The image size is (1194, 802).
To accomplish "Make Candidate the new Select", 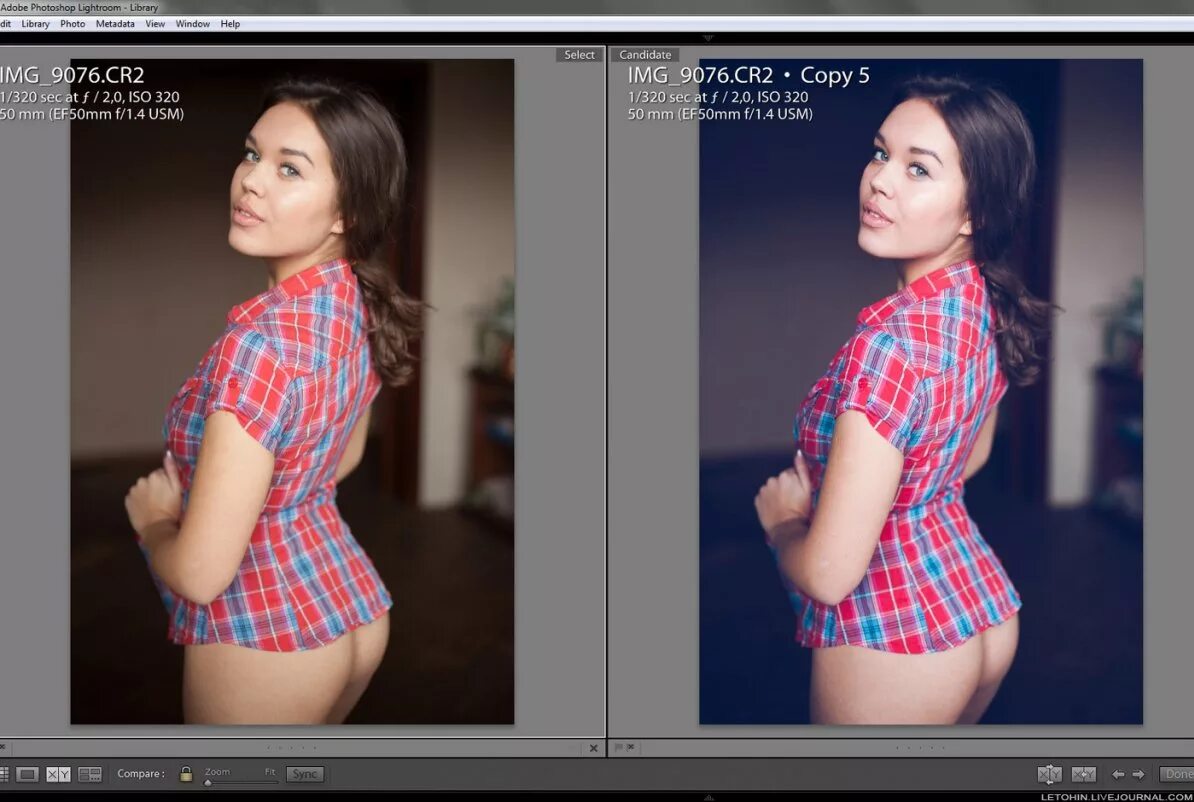I will click(x=1084, y=774).
